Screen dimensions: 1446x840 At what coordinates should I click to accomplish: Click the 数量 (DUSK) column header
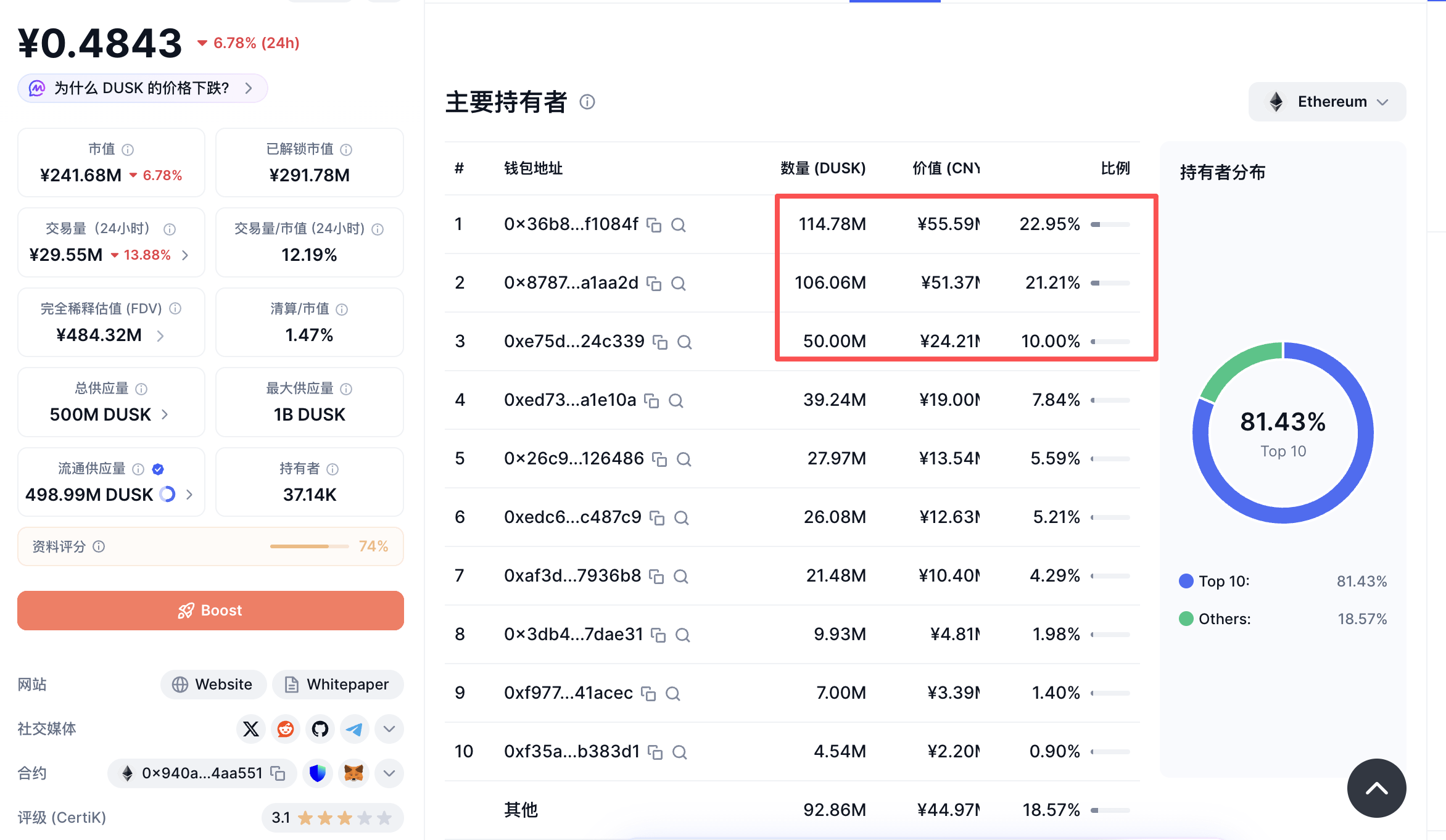coord(822,168)
